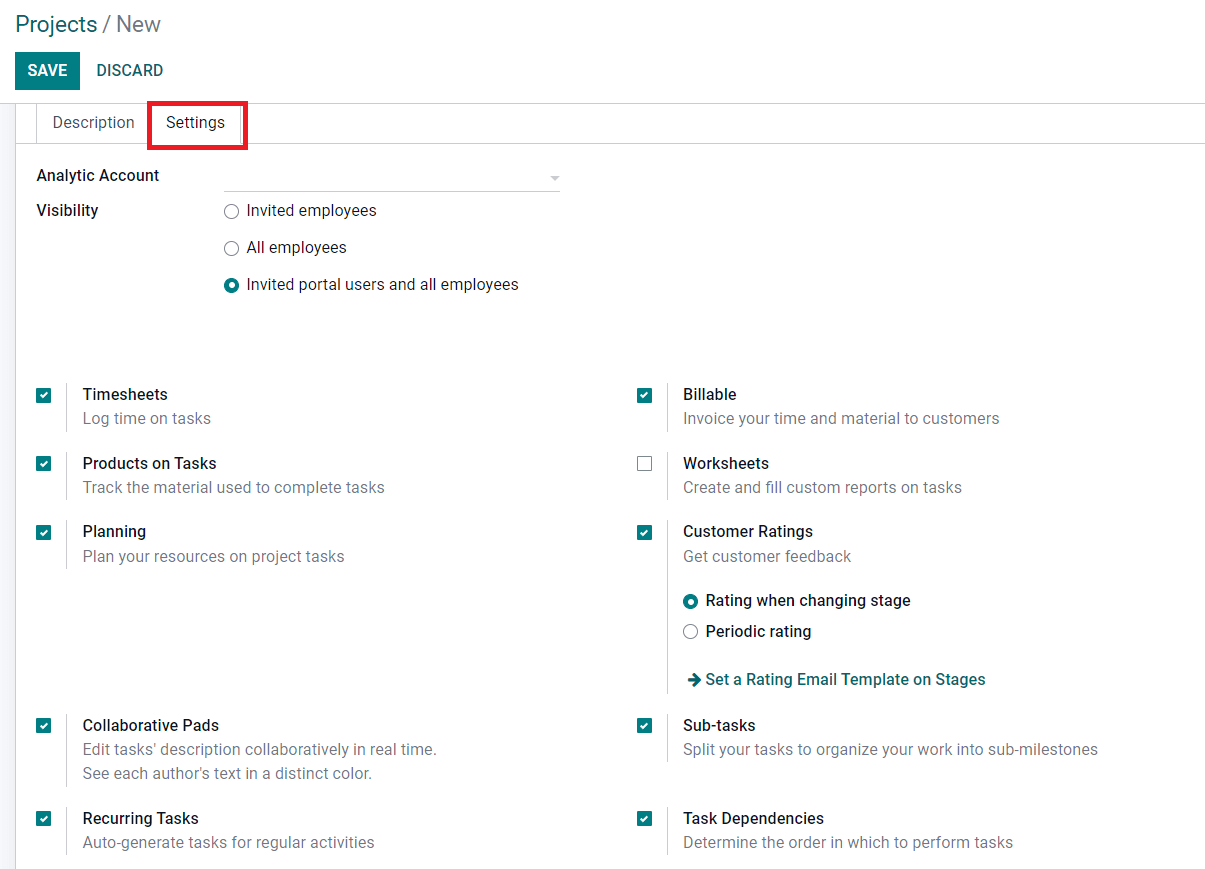The image size is (1205, 869).
Task: Click the Analytic Account label
Action: pos(98,176)
